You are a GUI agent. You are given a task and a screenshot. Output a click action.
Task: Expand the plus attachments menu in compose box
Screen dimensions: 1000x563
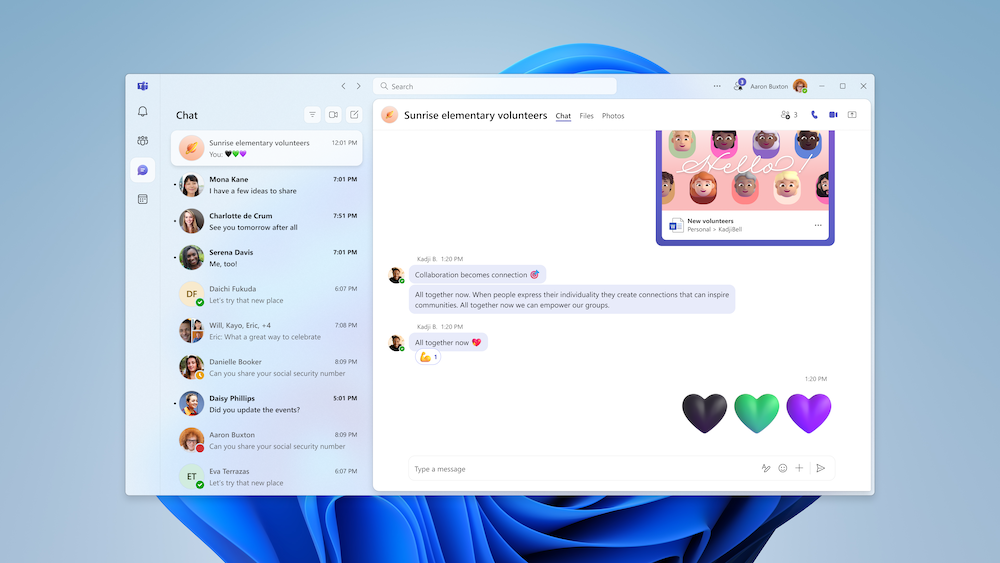pyautogui.click(x=799, y=469)
